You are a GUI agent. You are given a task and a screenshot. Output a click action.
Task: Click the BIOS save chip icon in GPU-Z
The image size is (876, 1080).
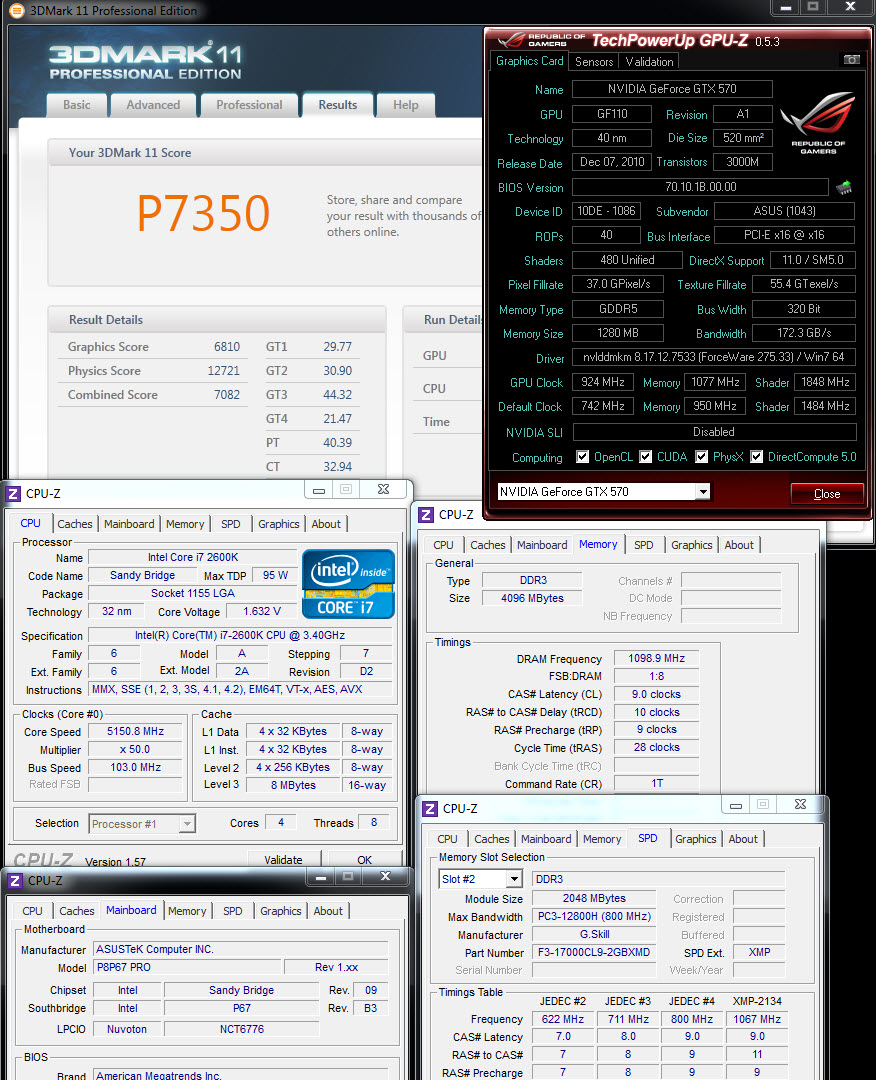[x=844, y=187]
